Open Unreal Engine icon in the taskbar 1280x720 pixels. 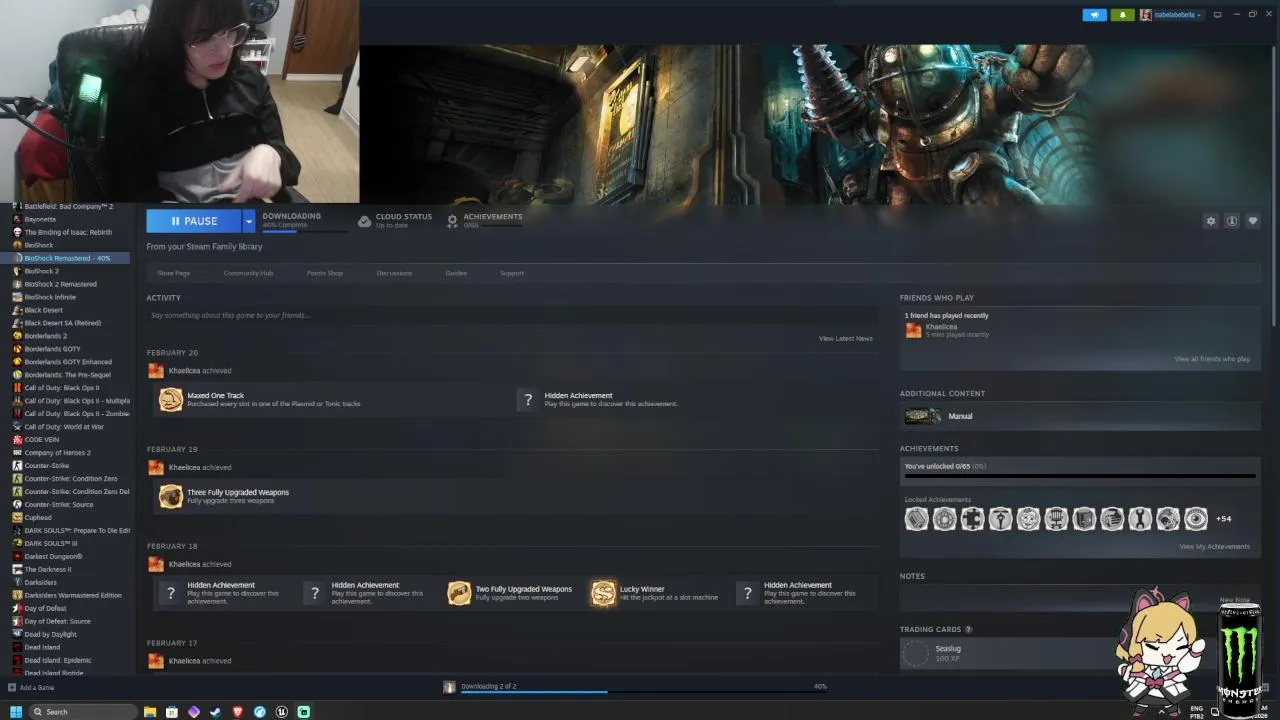coord(282,712)
